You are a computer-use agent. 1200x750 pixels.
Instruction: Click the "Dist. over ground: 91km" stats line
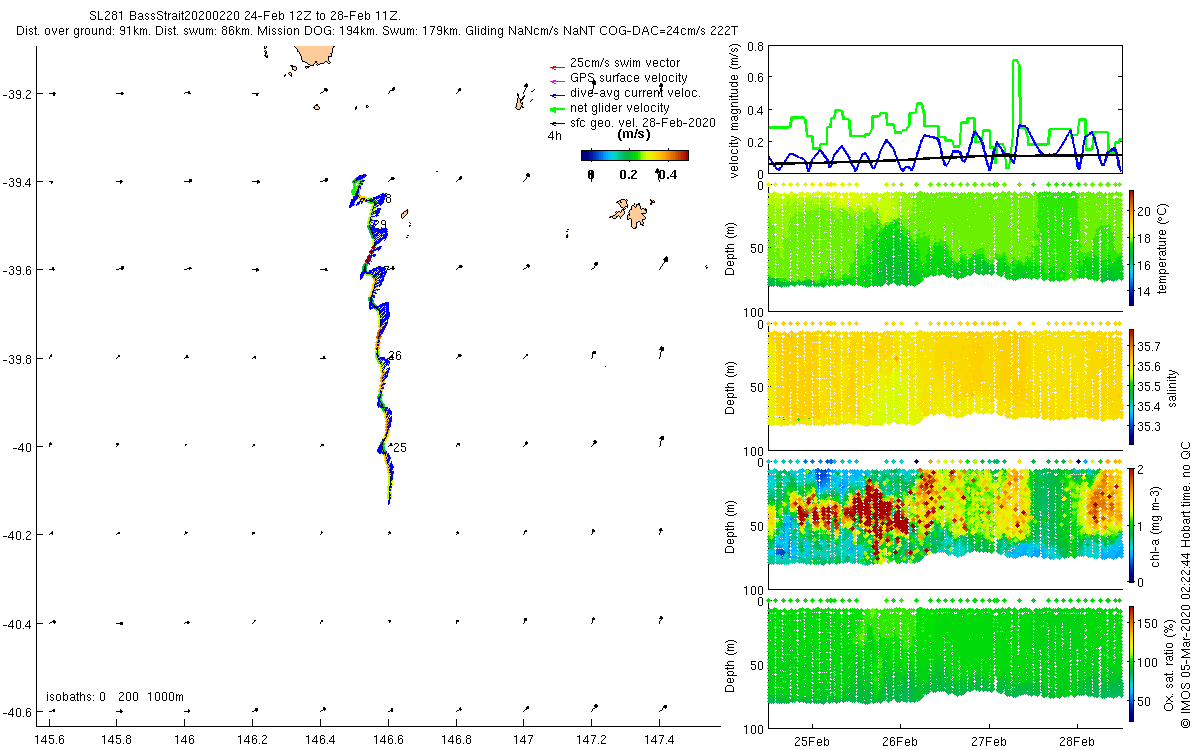coord(377,31)
